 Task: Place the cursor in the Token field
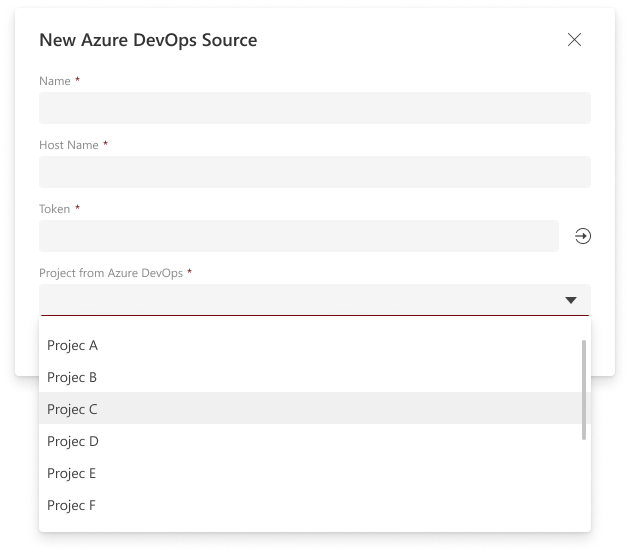click(298, 236)
